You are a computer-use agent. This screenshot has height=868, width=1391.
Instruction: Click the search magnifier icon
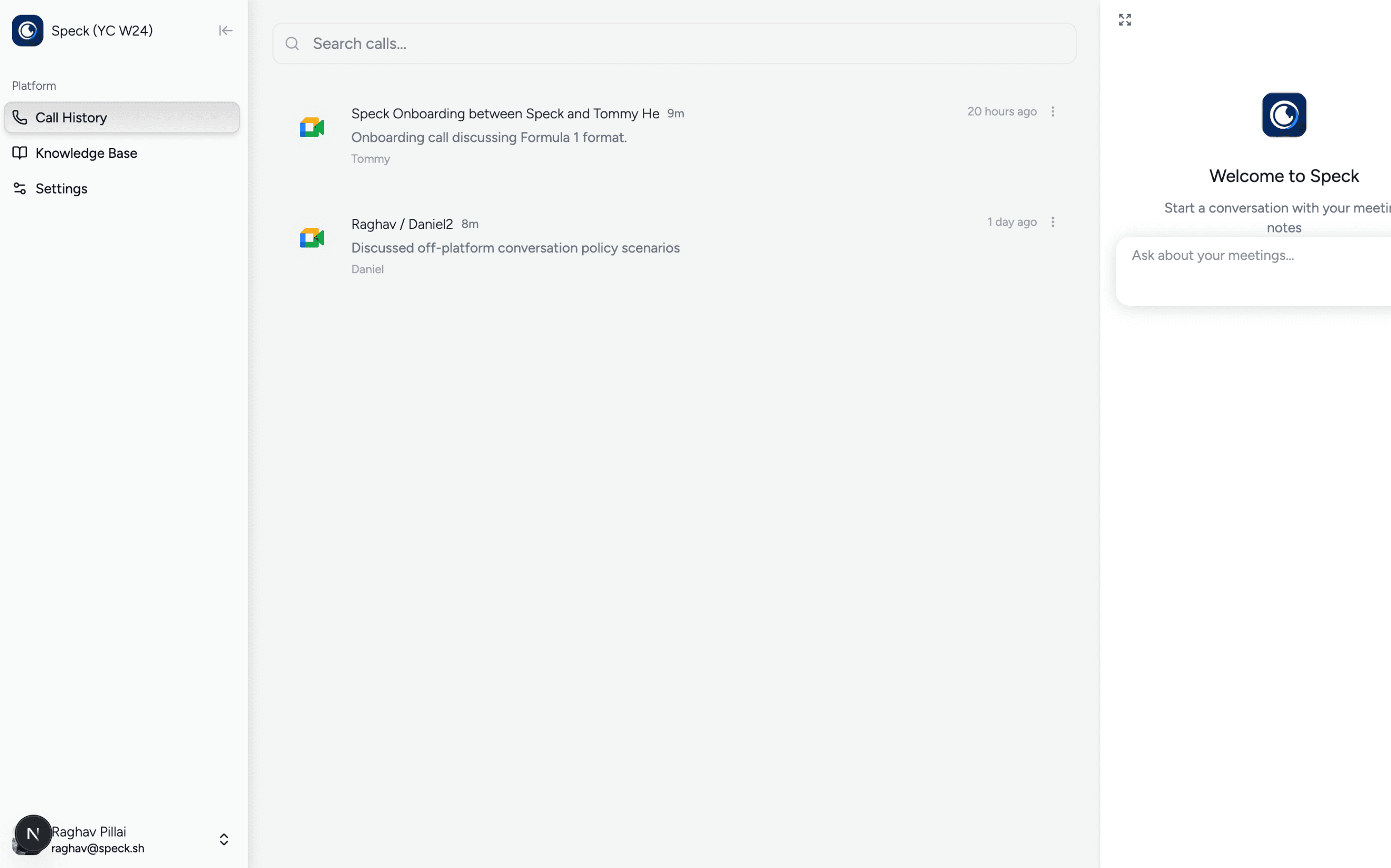coord(292,44)
